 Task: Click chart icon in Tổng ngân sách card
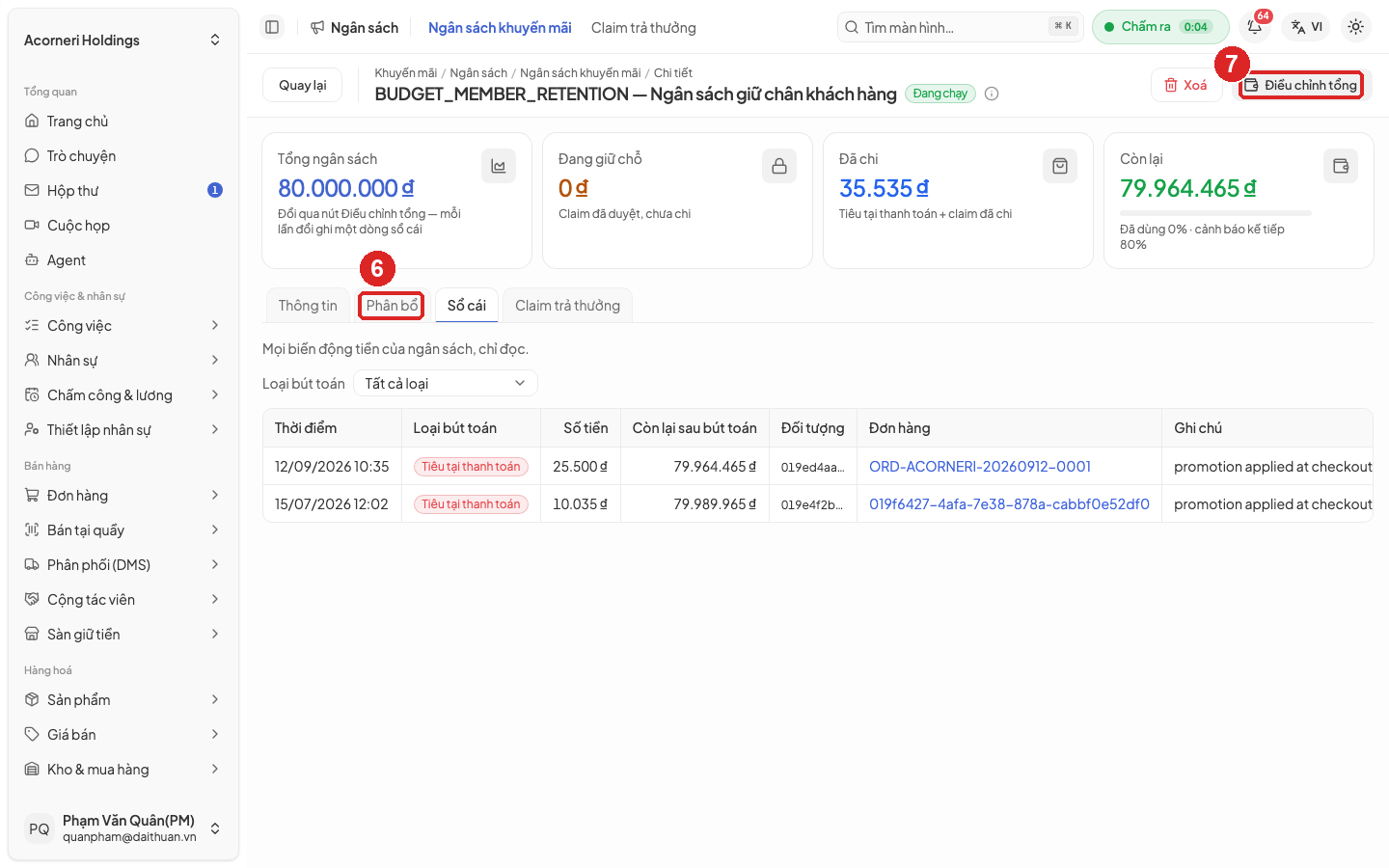pos(499,166)
